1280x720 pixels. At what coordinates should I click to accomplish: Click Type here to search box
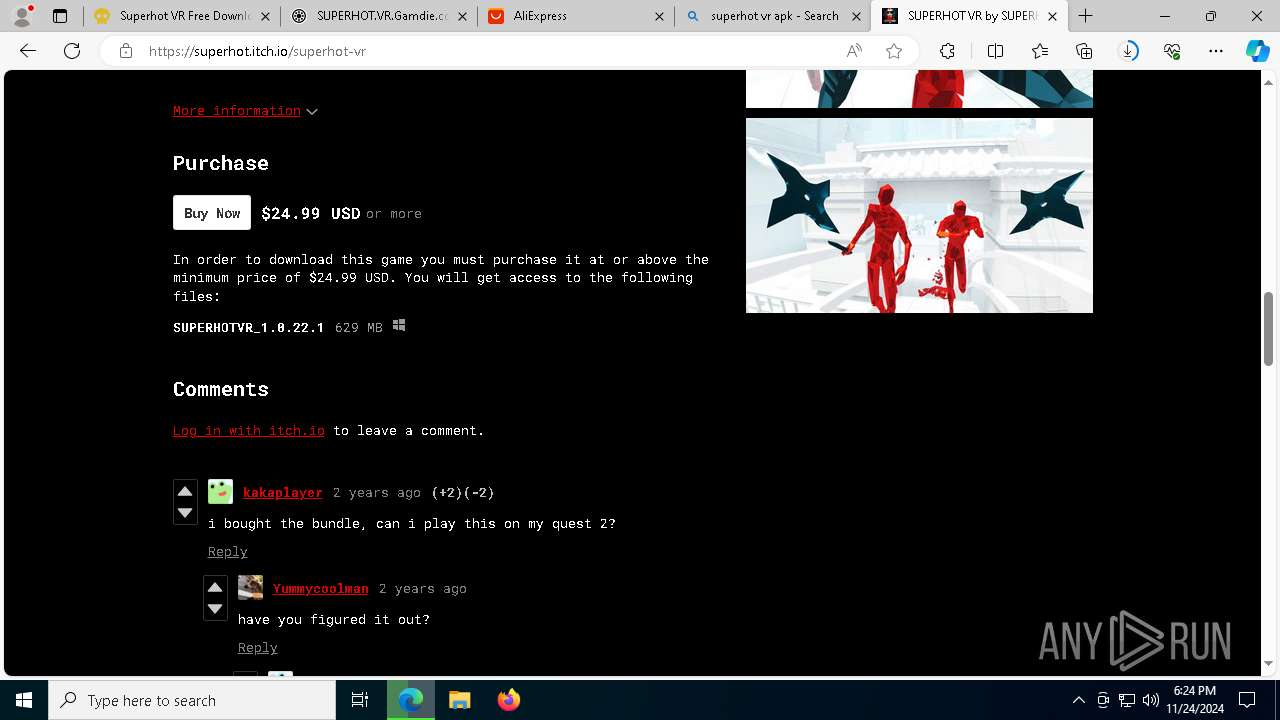[192, 700]
